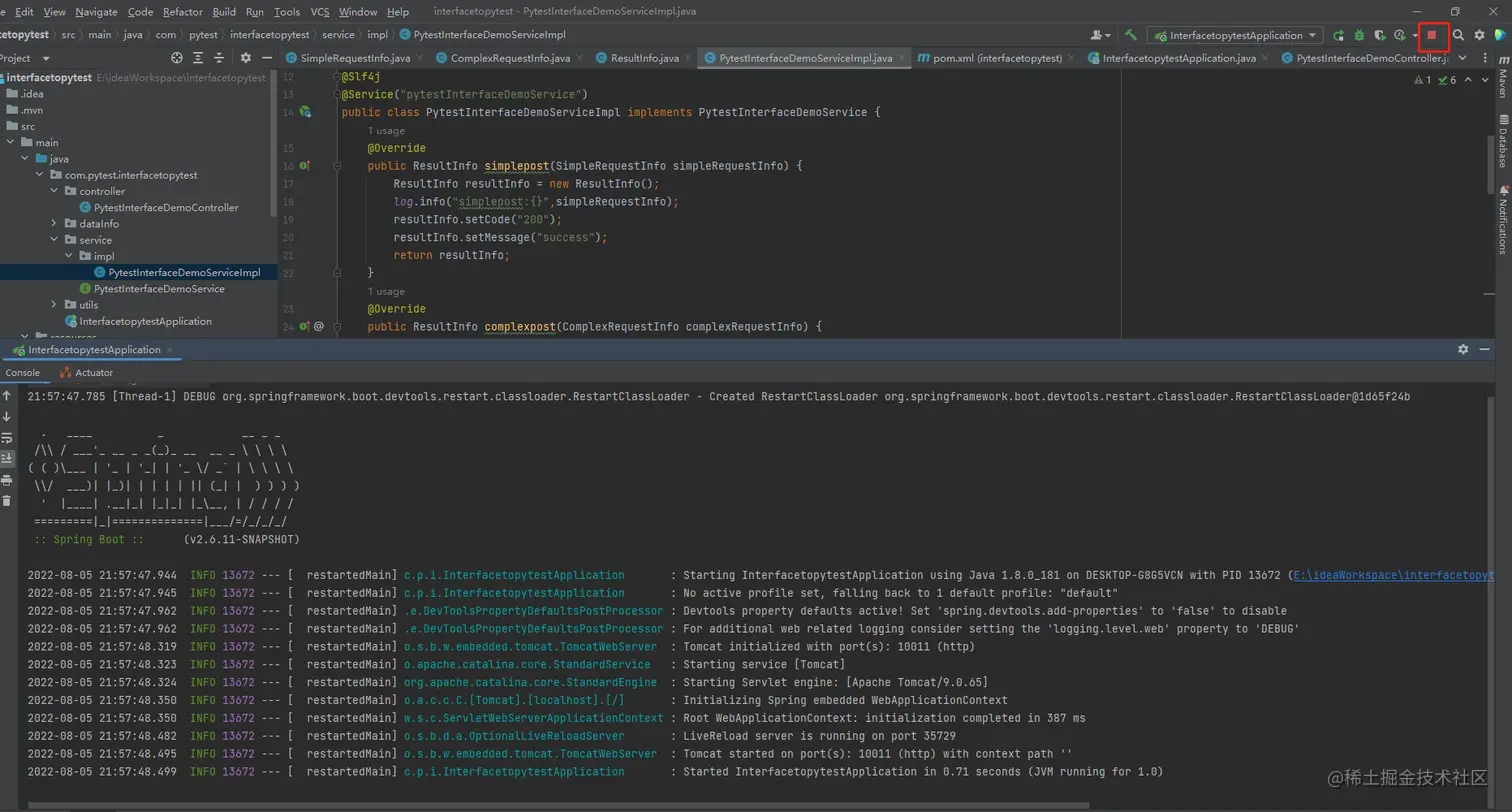The image size is (1512, 812).
Task: Open the Navigate menu
Action: [x=96, y=12]
